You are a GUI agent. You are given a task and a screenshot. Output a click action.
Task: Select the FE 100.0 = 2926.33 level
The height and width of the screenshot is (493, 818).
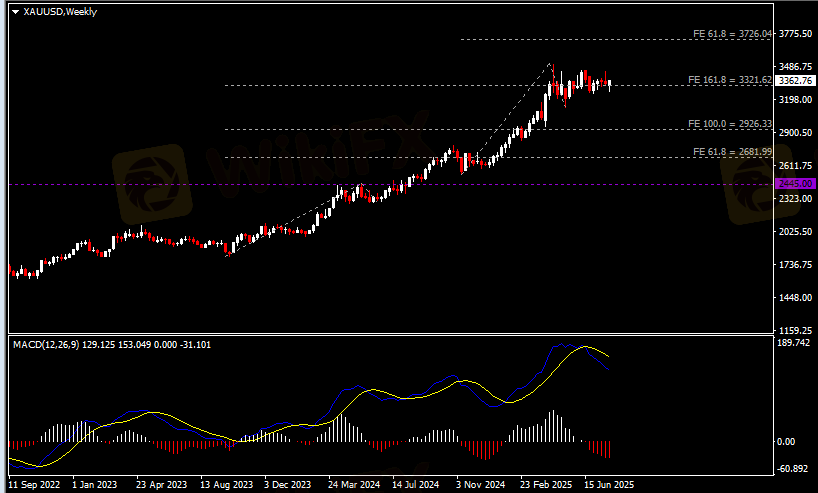coord(729,124)
